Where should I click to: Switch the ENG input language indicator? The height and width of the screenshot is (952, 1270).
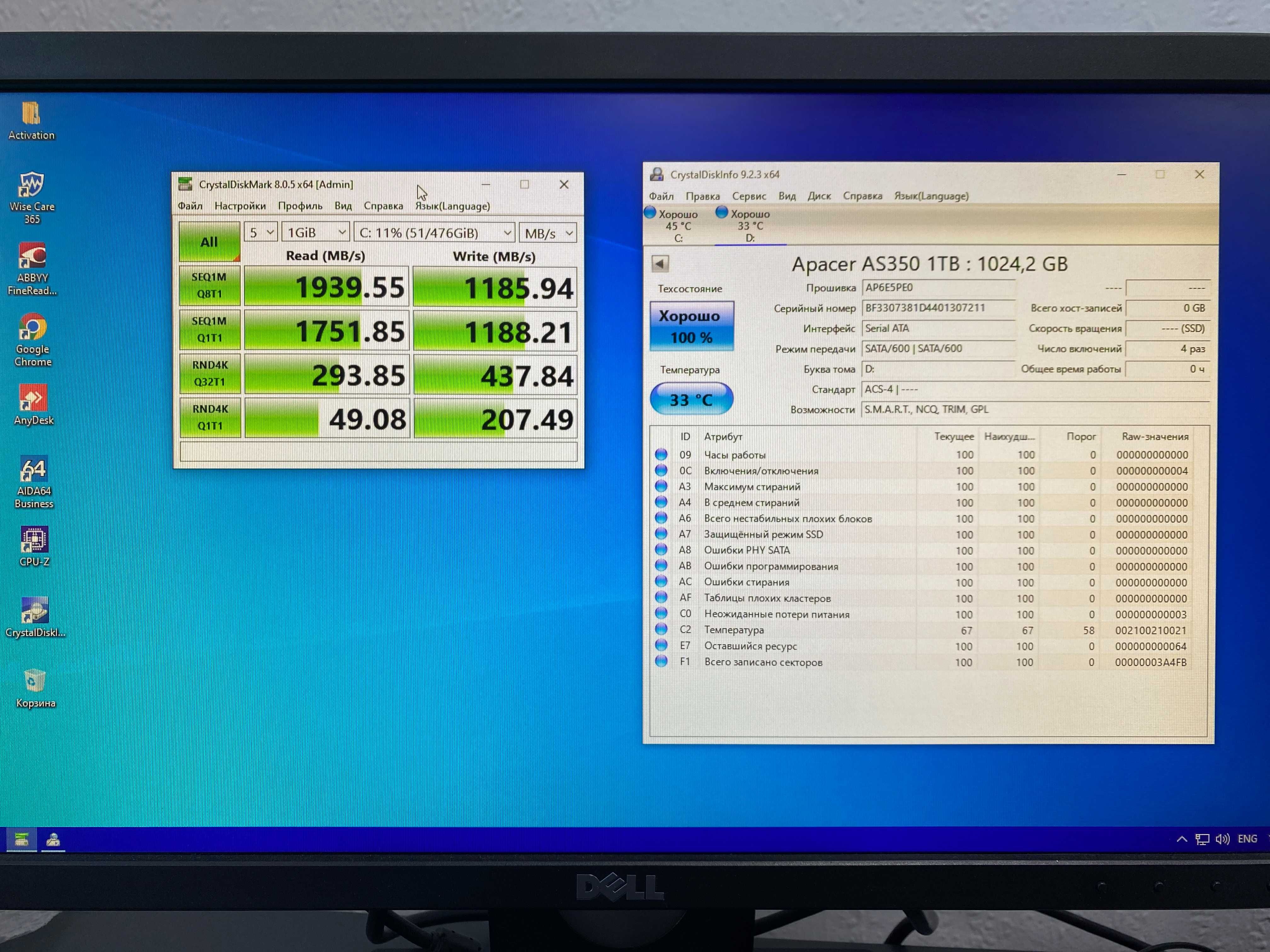(x=1248, y=839)
